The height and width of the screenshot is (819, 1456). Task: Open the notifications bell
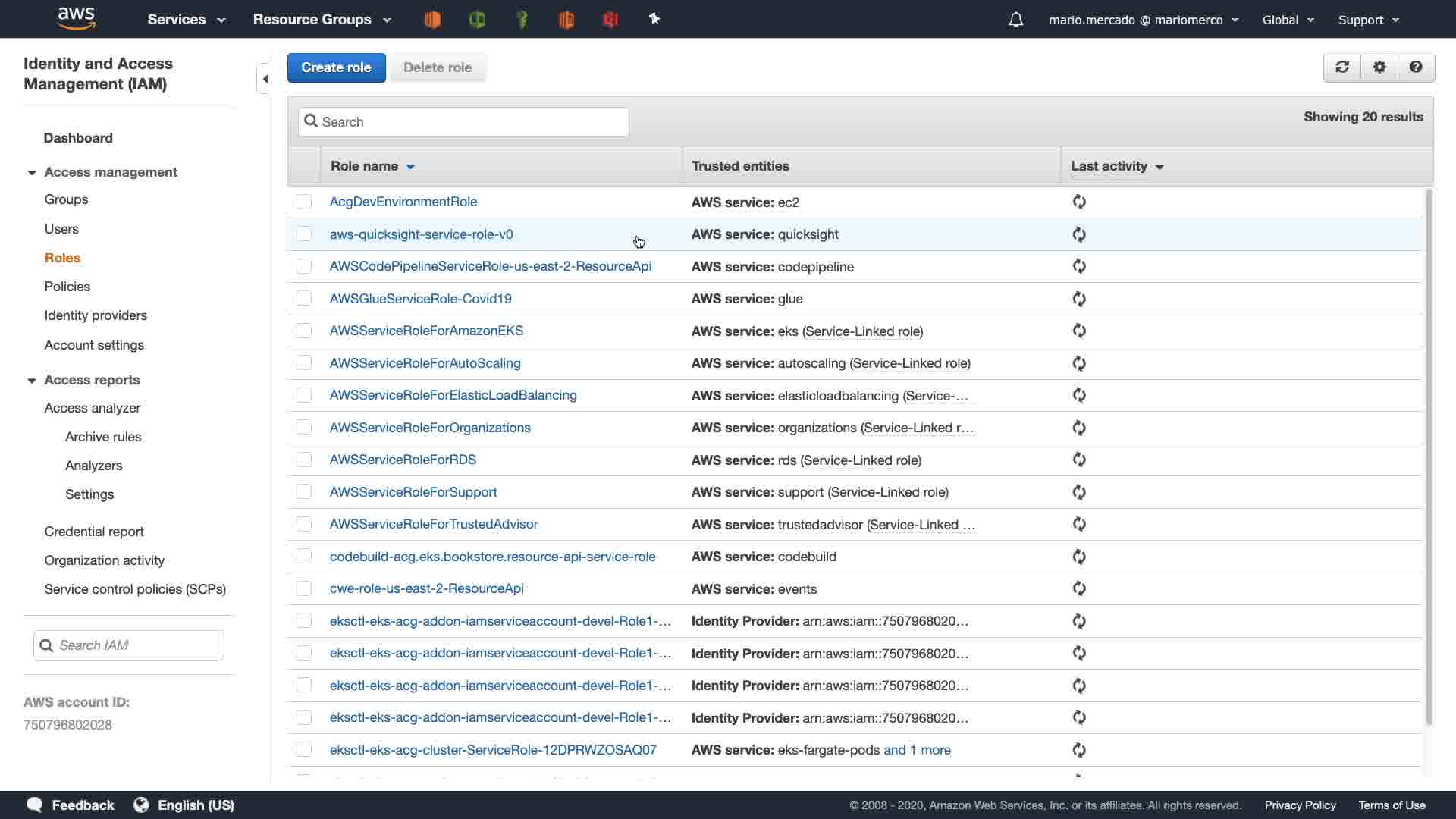[1015, 20]
